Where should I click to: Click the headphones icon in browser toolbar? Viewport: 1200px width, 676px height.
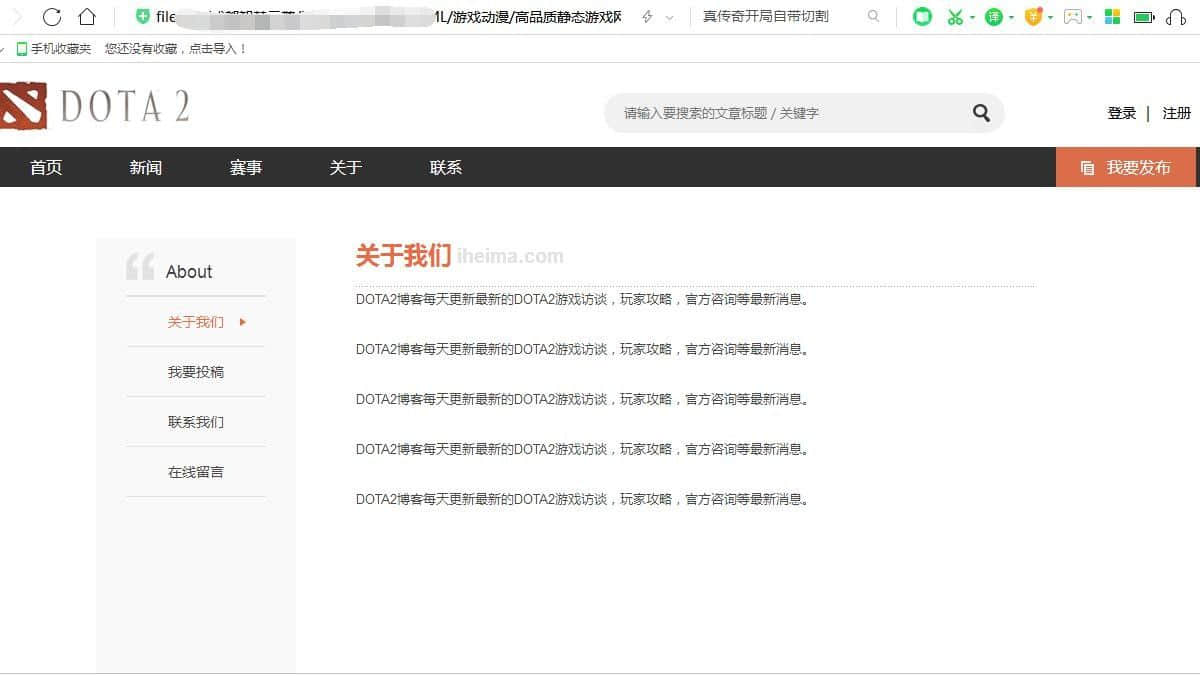pos(1176,17)
